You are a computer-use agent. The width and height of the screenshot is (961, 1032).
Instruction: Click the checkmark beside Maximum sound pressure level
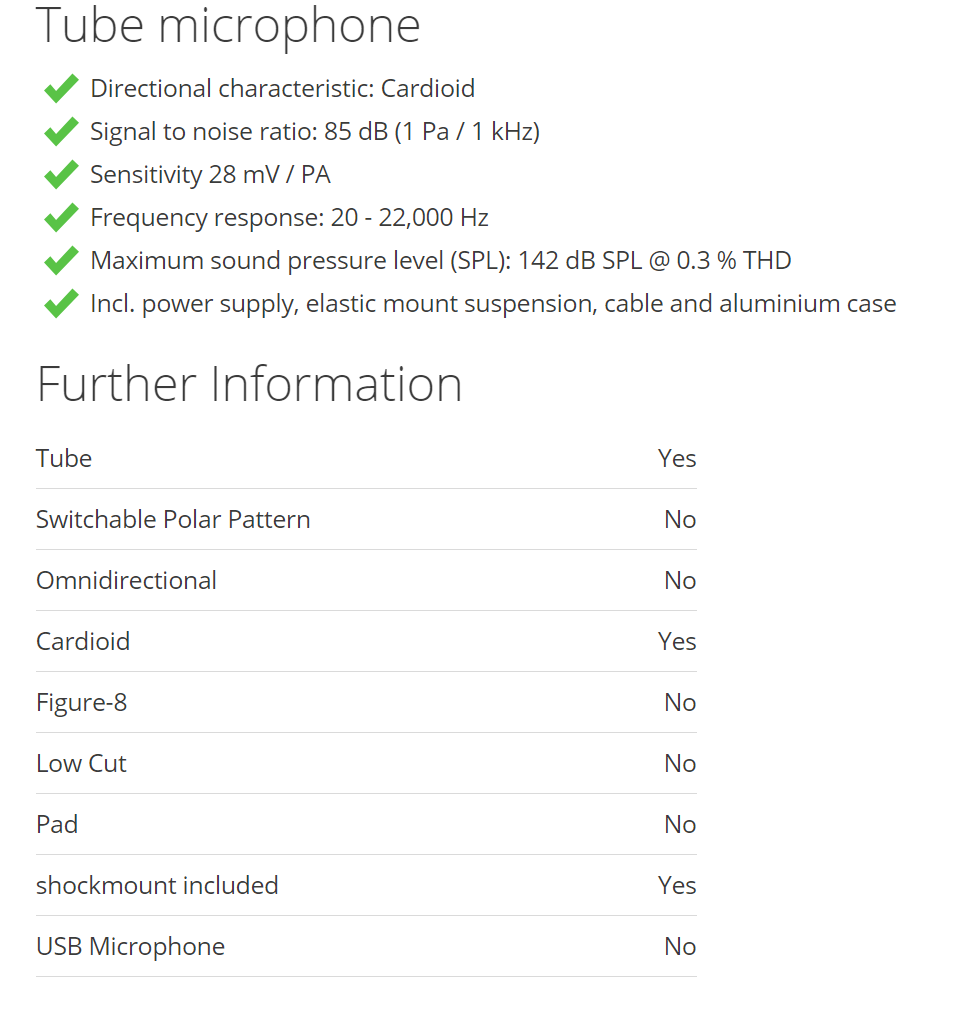pos(61,261)
